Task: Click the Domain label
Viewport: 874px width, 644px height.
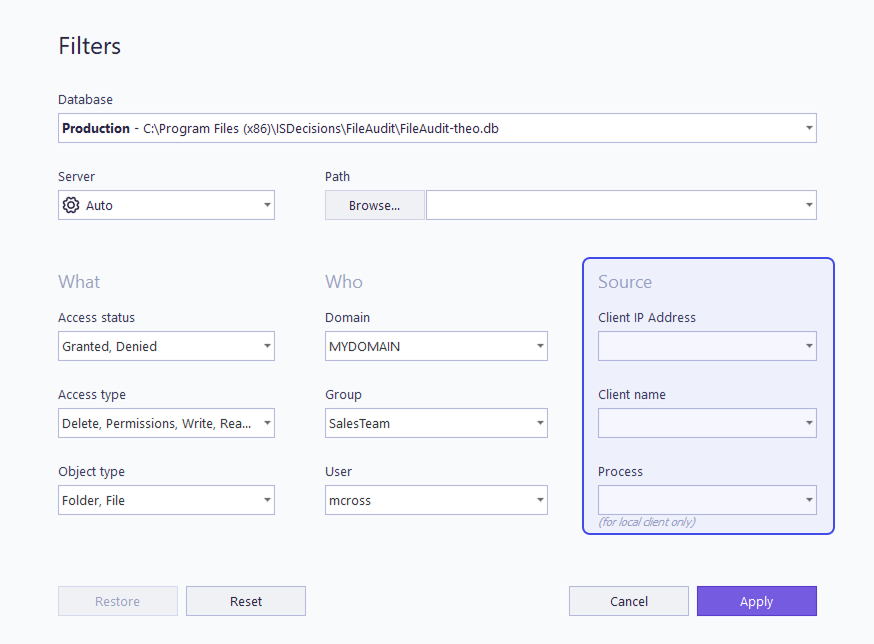Action: coord(347,317)
